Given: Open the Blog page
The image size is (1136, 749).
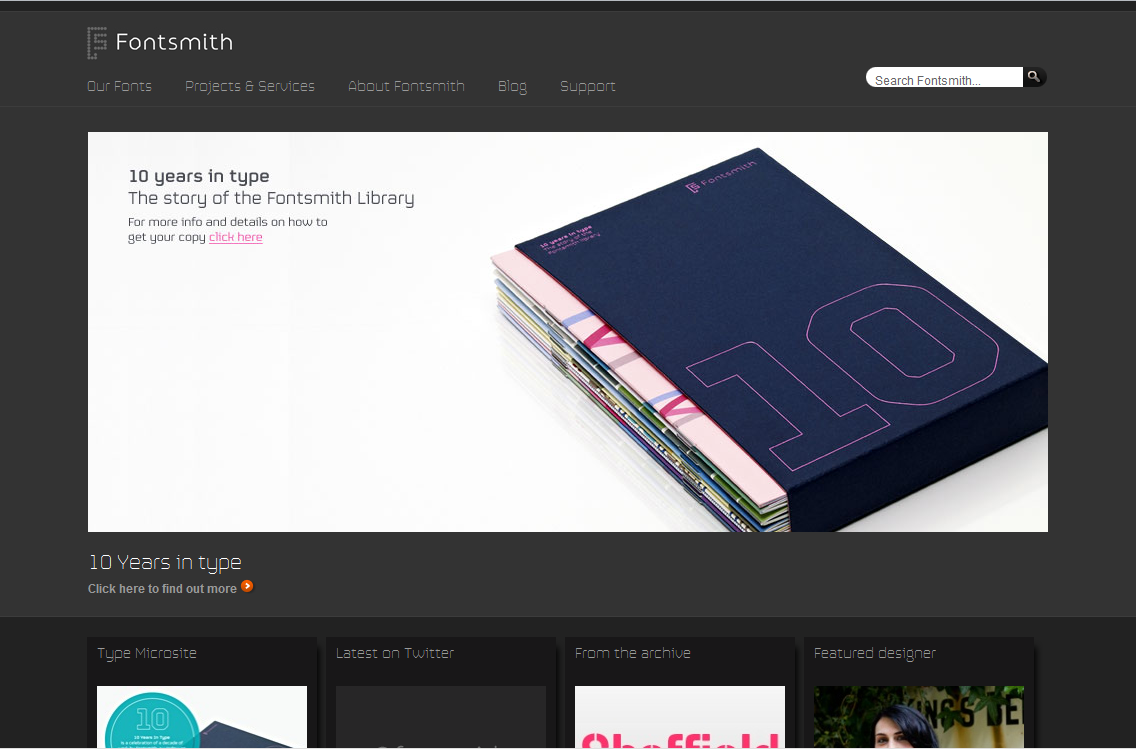Looking at the screenshot, I should (x=512, y=86).
